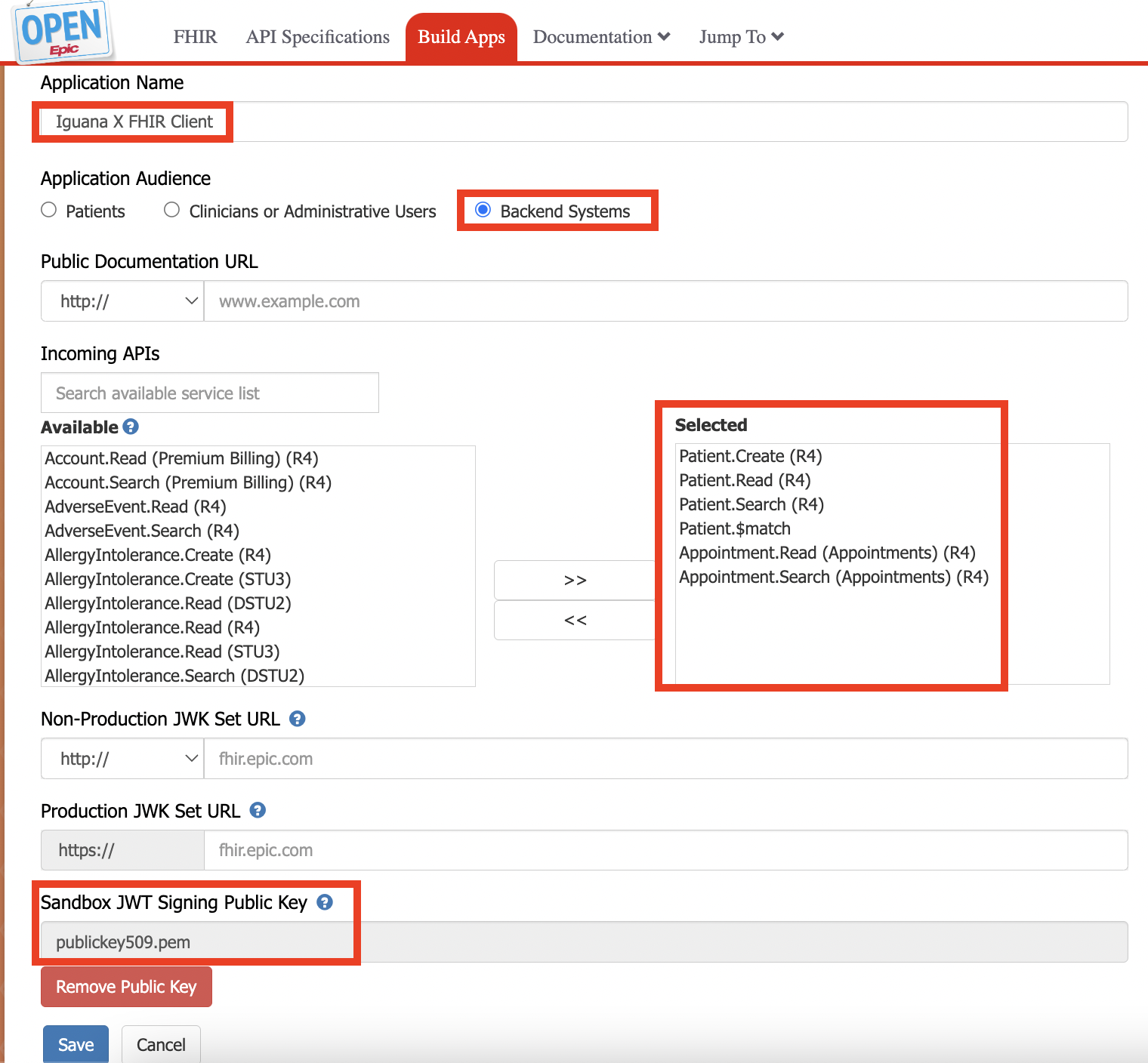Select Account.Search (Premium Billing) (R4)
1148x1063 pixels.
click(x=258, y=482)
